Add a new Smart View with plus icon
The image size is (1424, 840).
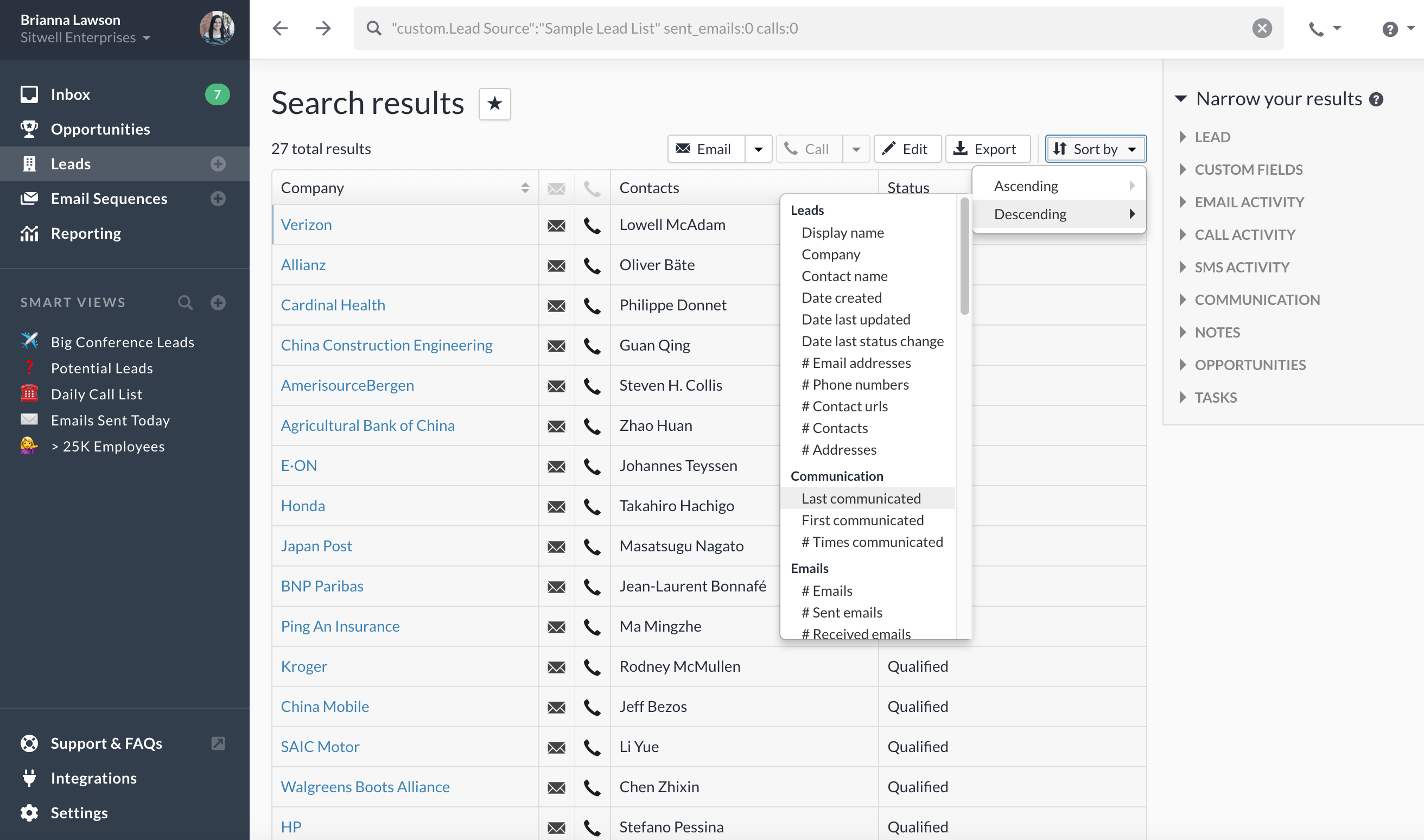coord(218,302)
